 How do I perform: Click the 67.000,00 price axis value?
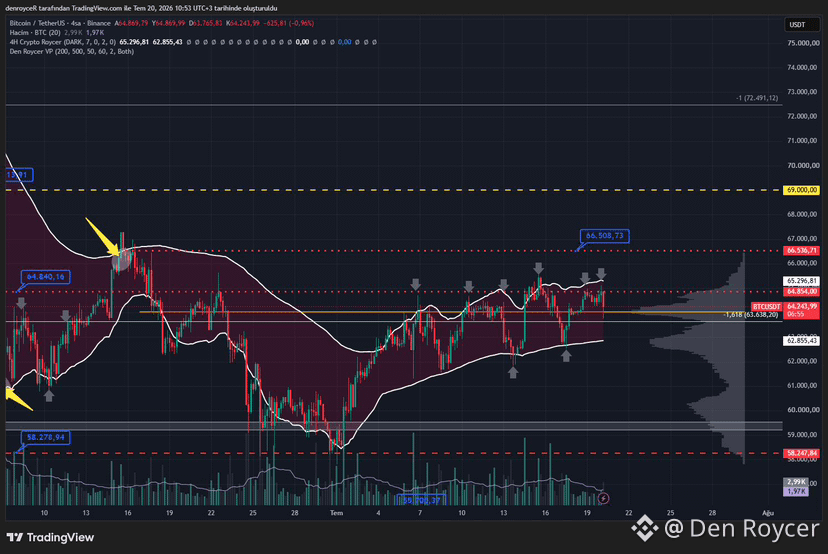[802, 239]
